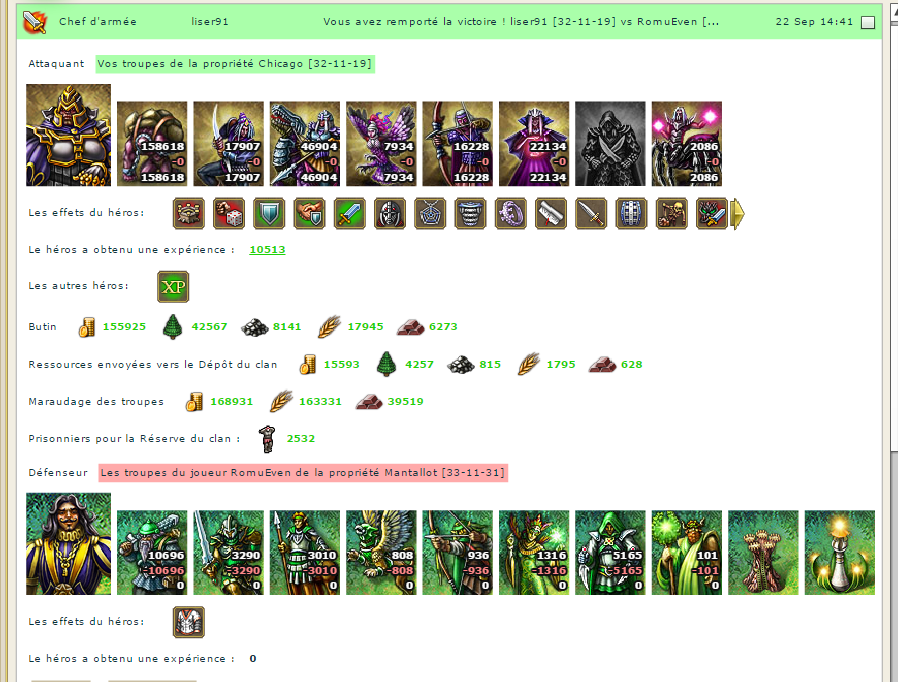The height and width of the screenshot is (682, 898).
Task: Select the attacker unit thumbnail showing 158618 troops
Action: point(152,144)
